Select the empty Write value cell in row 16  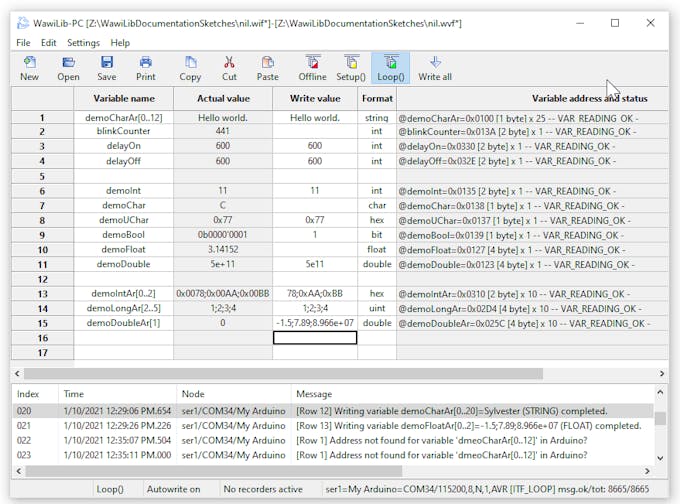click(x=314, y=338)
